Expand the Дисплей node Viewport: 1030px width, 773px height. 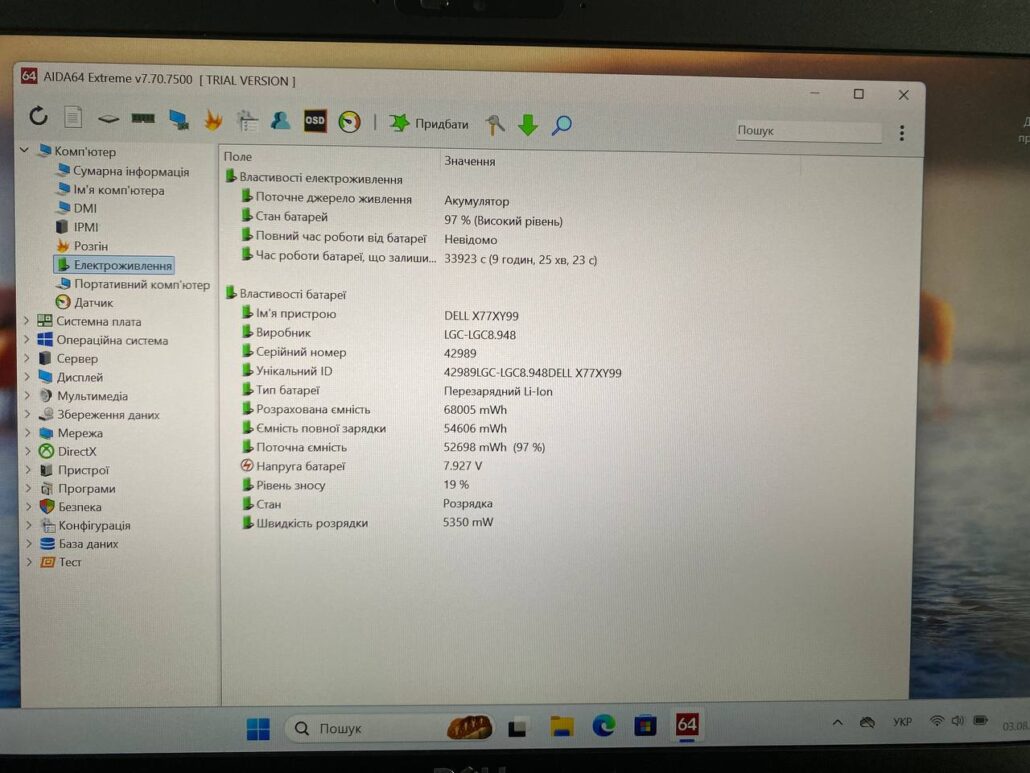[28, 377]
